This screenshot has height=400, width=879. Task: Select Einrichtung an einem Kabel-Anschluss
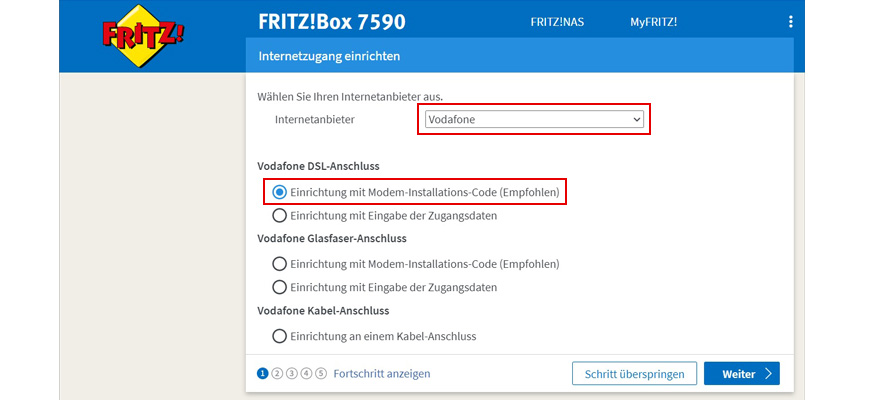click(280, 336)
